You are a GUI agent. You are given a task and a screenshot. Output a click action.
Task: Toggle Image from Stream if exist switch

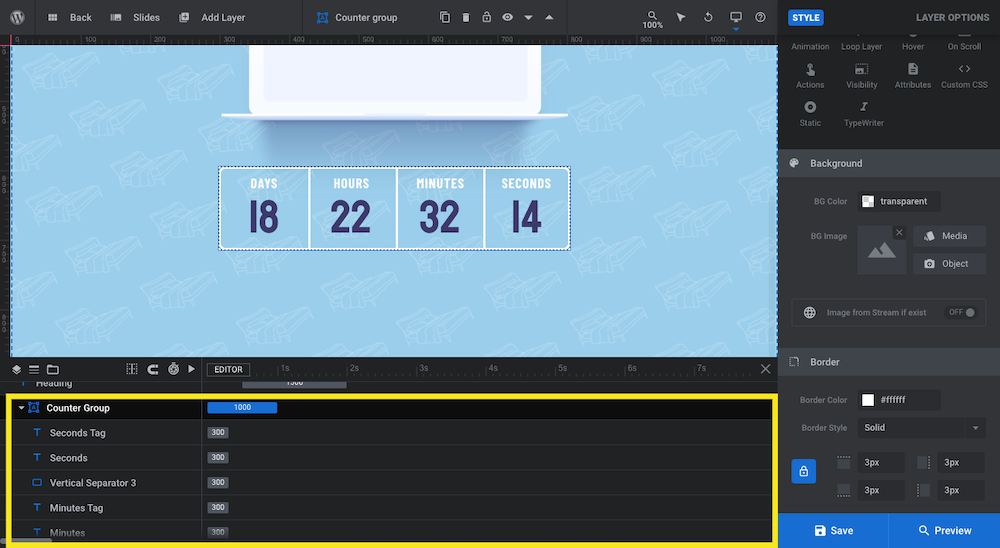(x=962, y=313)
